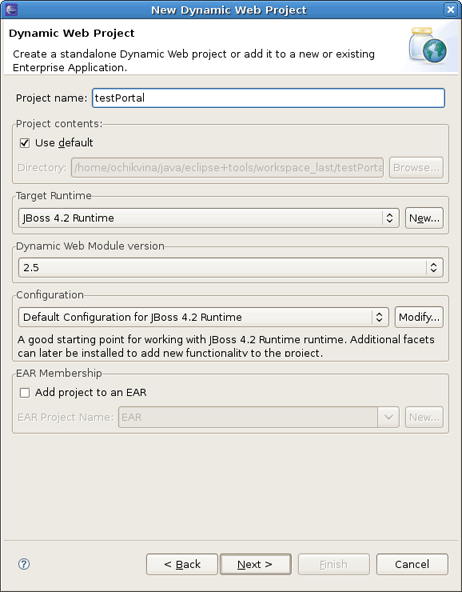
Task: Click the Eclipse icon in title bar
Action: click(x=12, y=9)
